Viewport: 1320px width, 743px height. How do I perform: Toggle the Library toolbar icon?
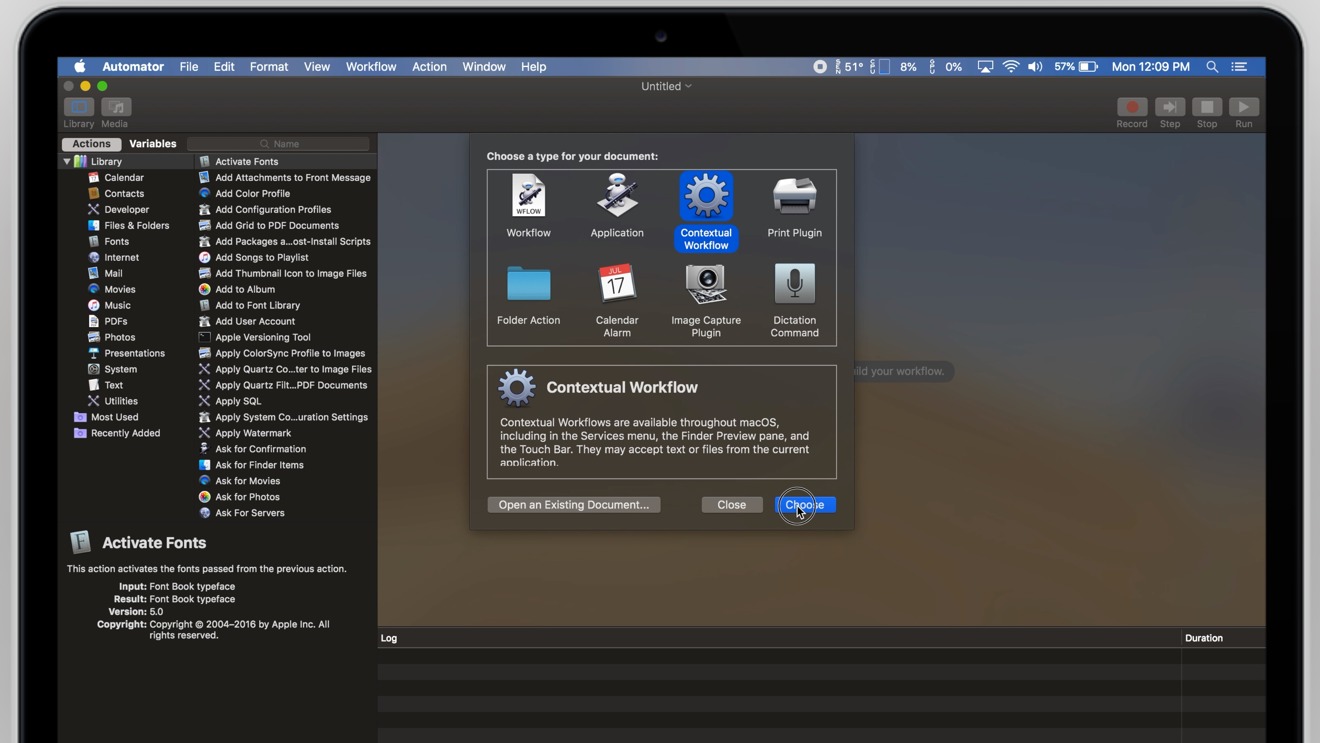79,107
